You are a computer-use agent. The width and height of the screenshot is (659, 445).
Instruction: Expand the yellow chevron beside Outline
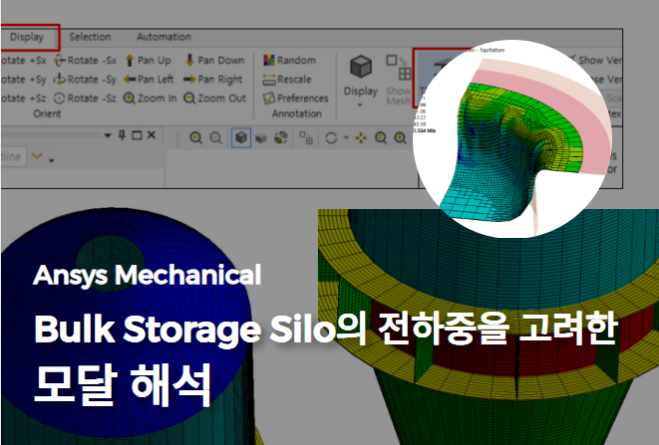coord(37,156)
